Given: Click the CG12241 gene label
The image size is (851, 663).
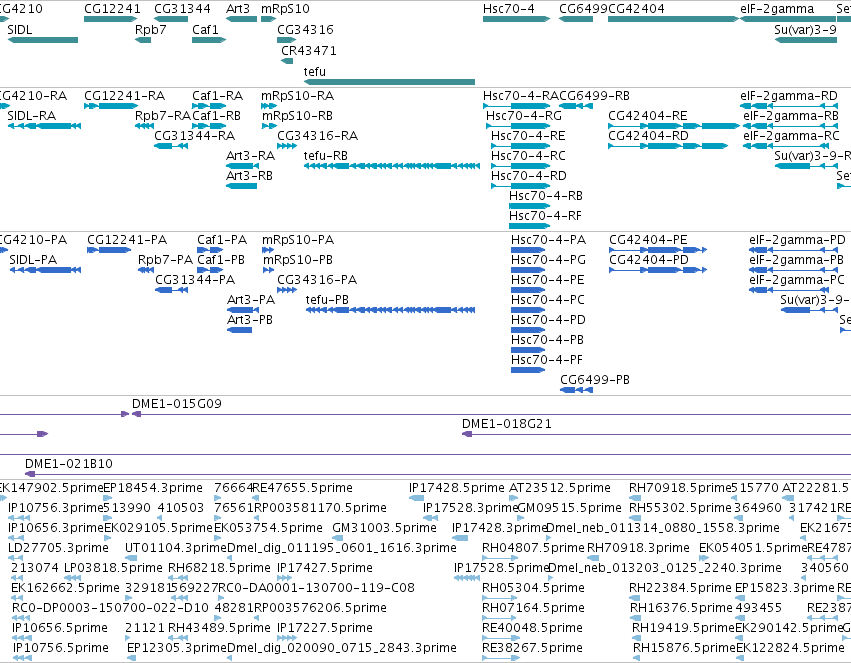Looking at the screenshot, I should 112,9.
